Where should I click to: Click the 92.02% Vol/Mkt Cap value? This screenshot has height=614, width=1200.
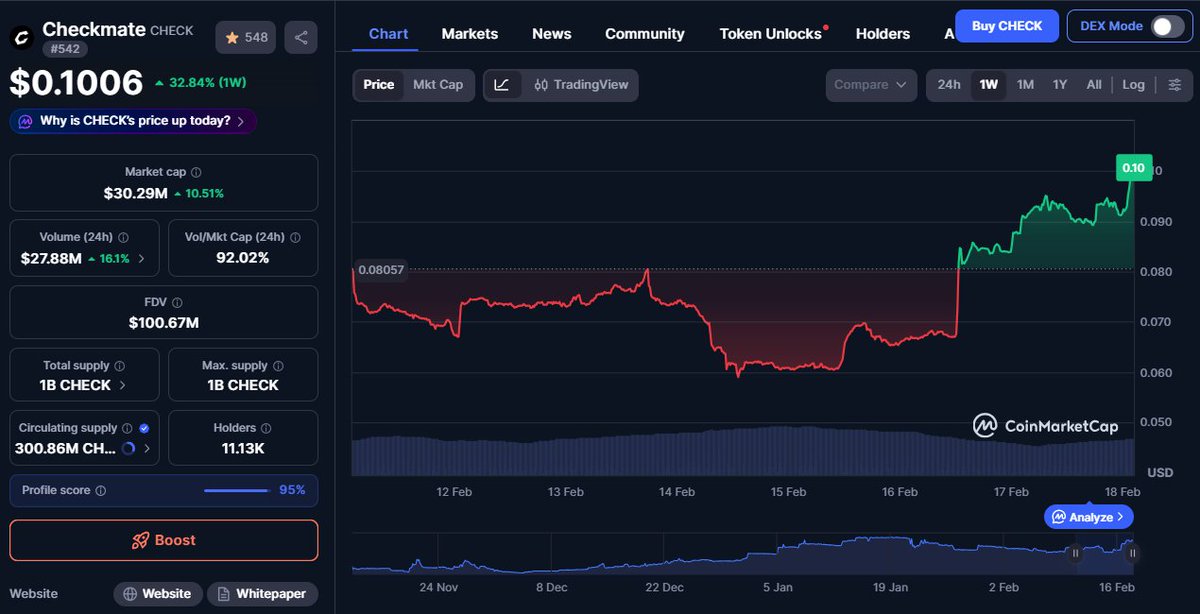243,258
